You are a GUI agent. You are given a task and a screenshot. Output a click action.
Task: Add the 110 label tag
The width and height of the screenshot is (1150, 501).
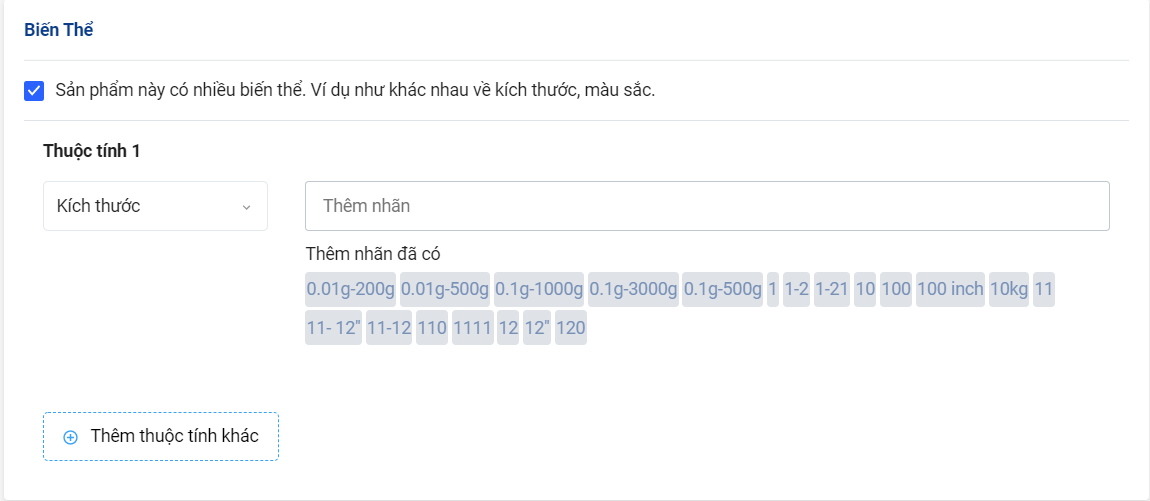click(x=432, y=328)
